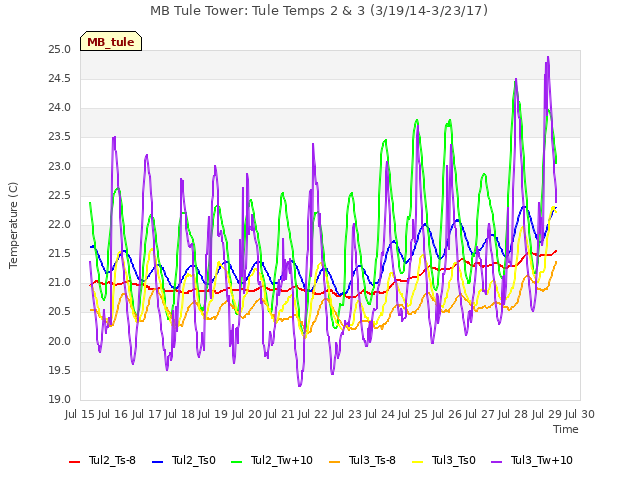
Task: Select the Tul2_Ts-8 legend label
Action: (112, 461)
